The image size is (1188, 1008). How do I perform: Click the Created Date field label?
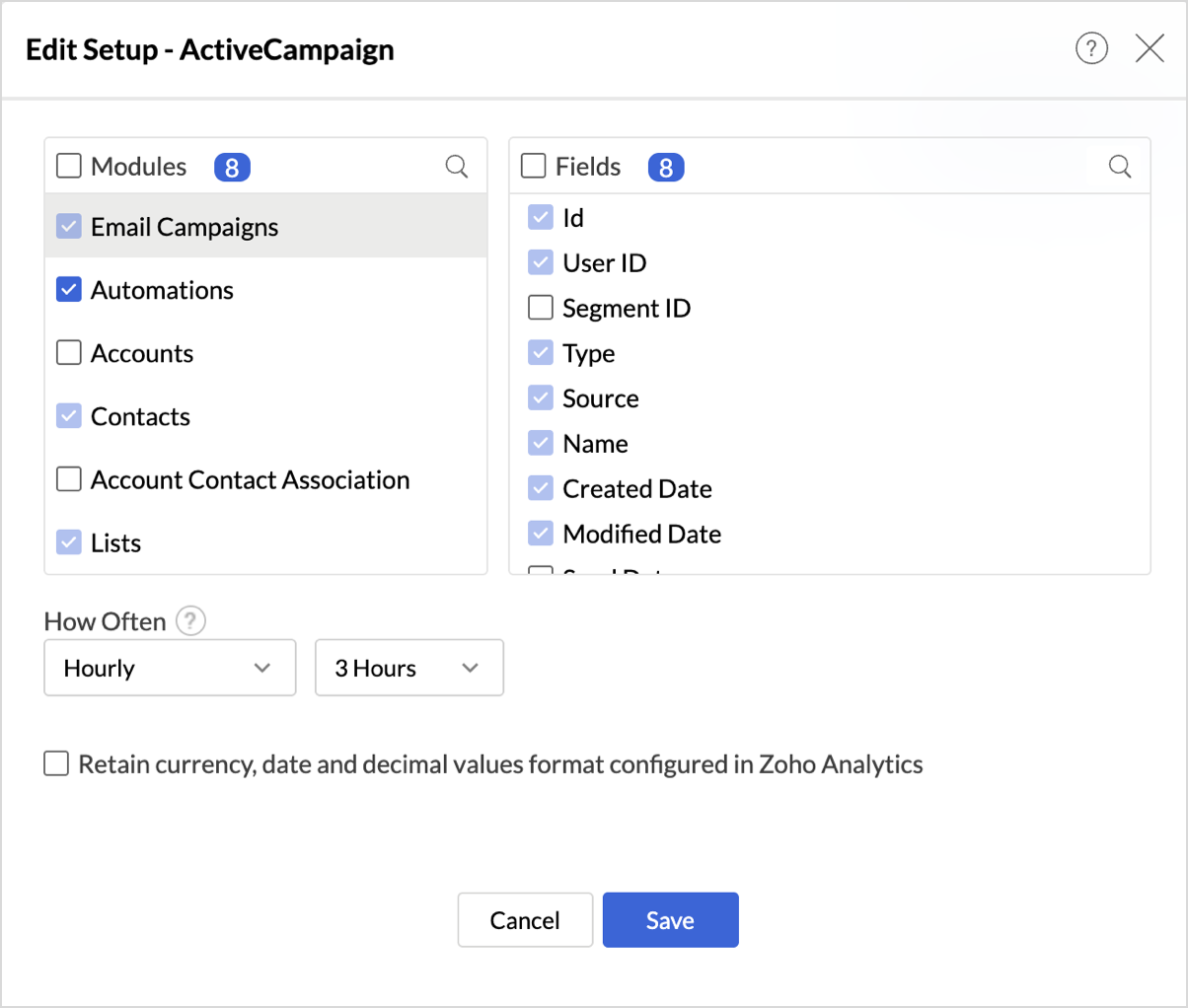coord(637,488)
